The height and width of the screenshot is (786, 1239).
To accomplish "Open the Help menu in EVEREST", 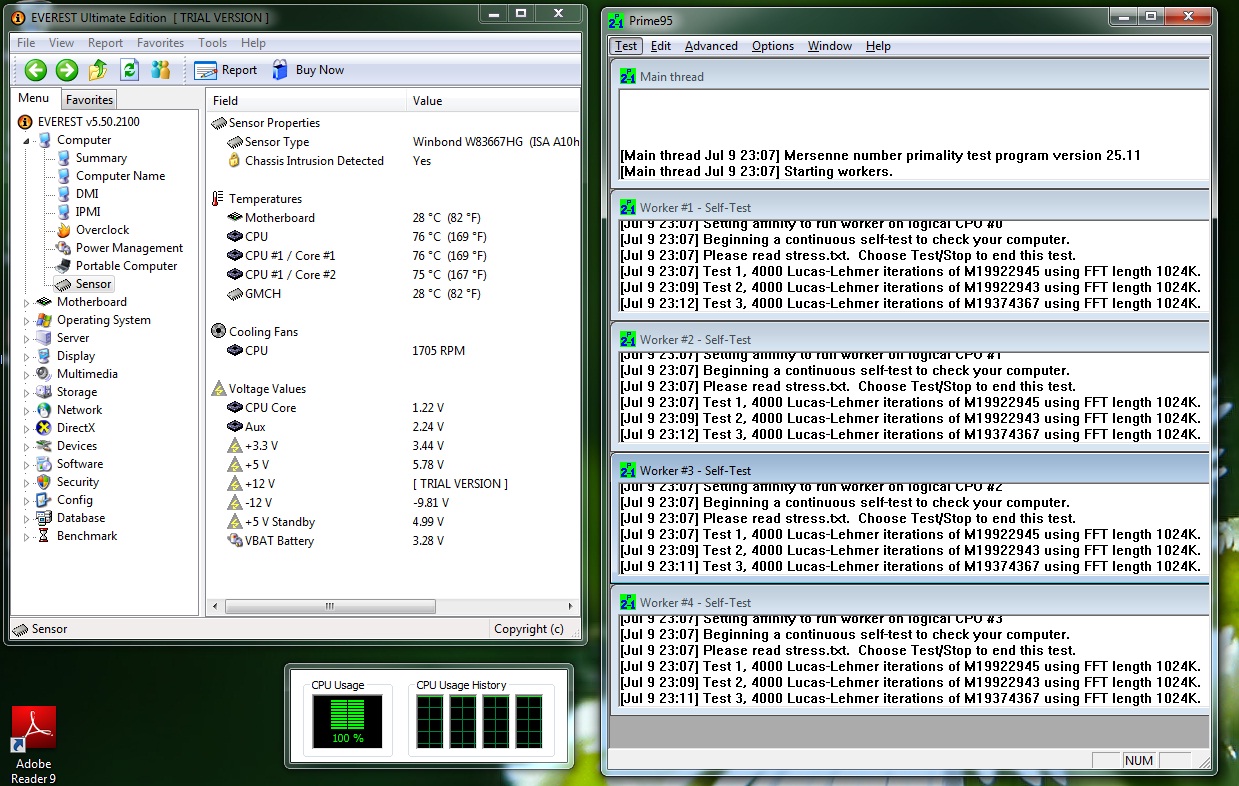I will tap(253, 43).
